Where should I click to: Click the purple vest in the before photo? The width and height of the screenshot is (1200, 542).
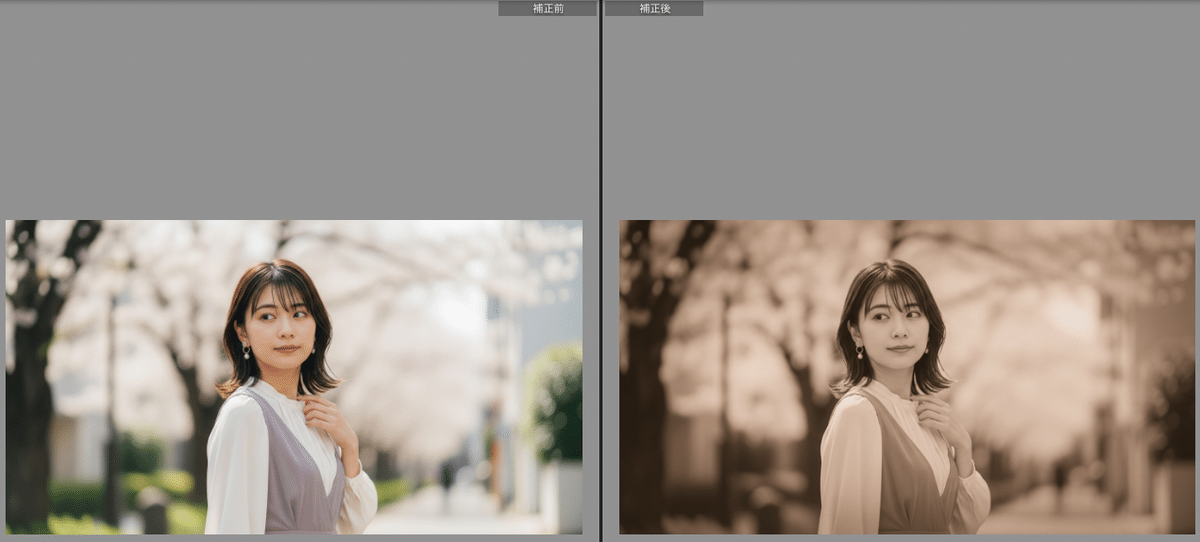pos(294,478)
